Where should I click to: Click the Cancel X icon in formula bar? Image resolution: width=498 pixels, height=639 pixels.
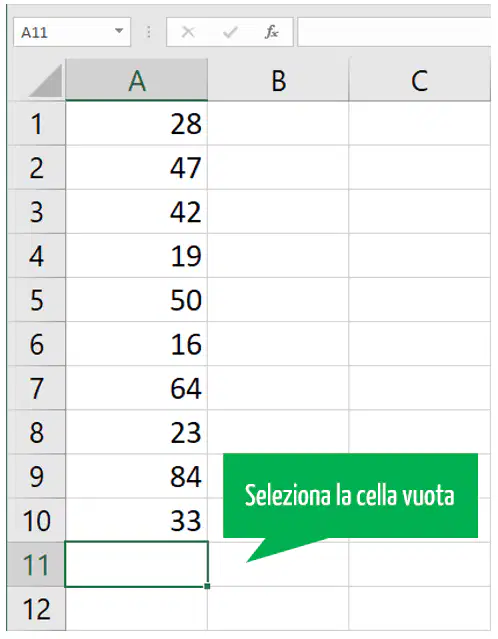click(188, 32)
